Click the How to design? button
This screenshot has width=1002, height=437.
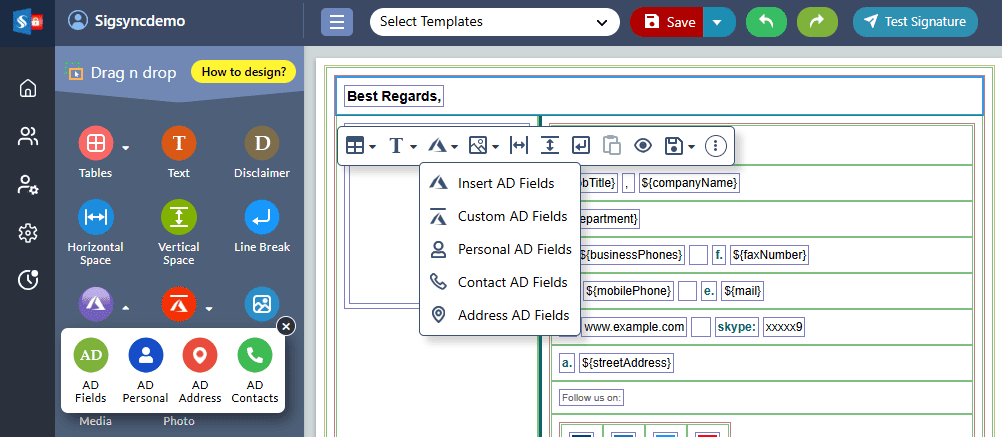coord(243,72)
